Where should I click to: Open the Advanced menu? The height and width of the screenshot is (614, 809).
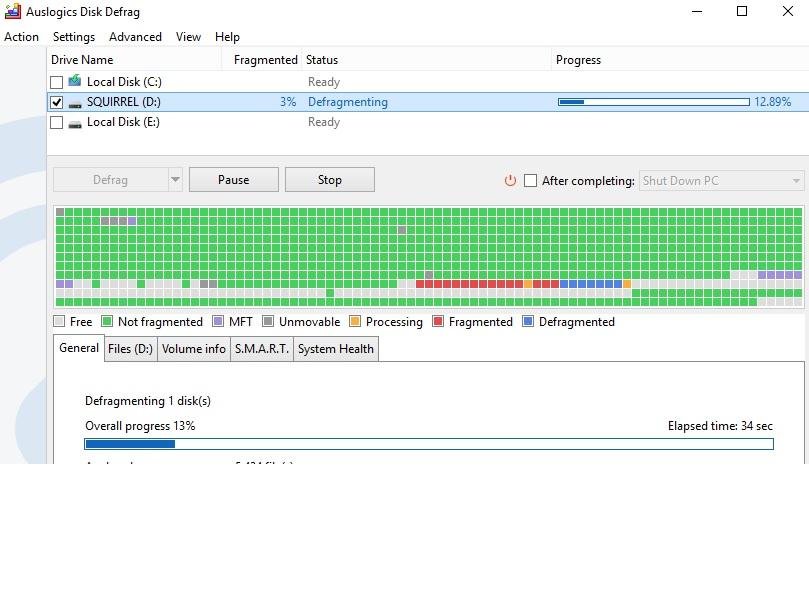(x=135, y=37)
